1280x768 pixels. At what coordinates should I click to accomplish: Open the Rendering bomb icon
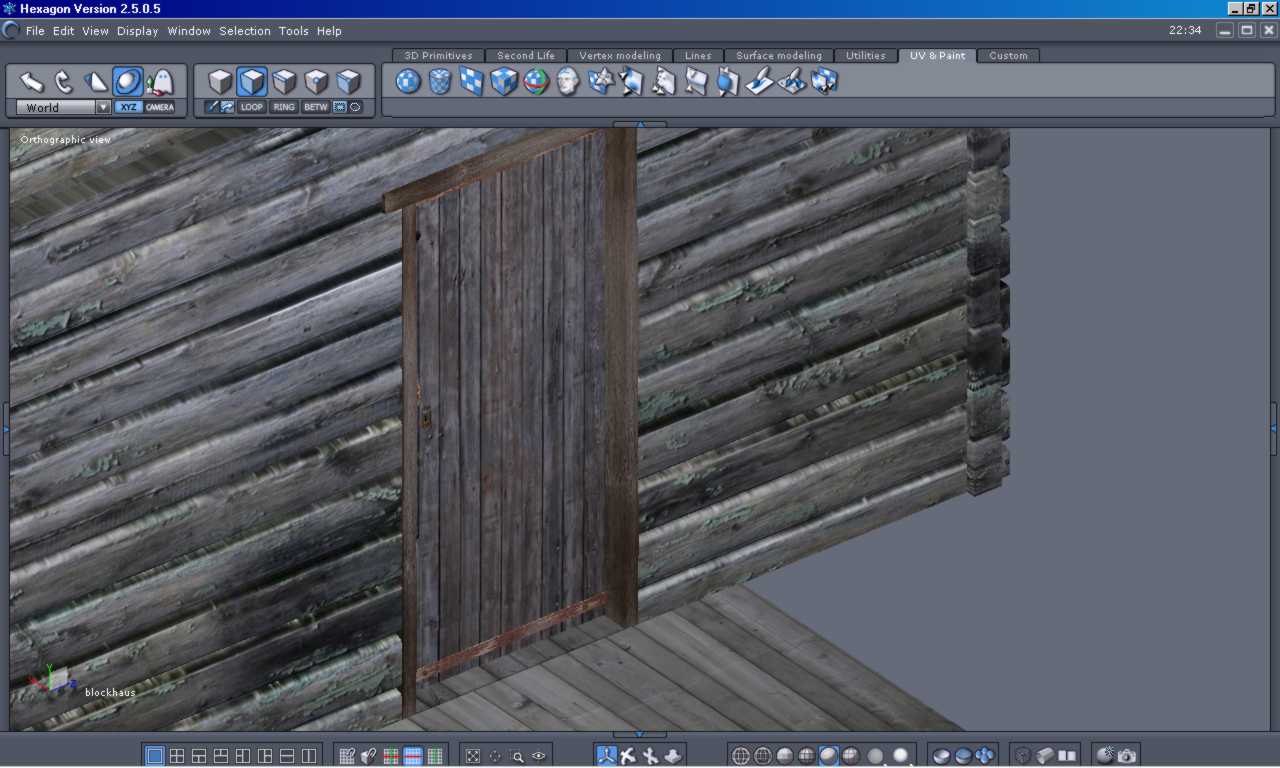click(1105, 756)
